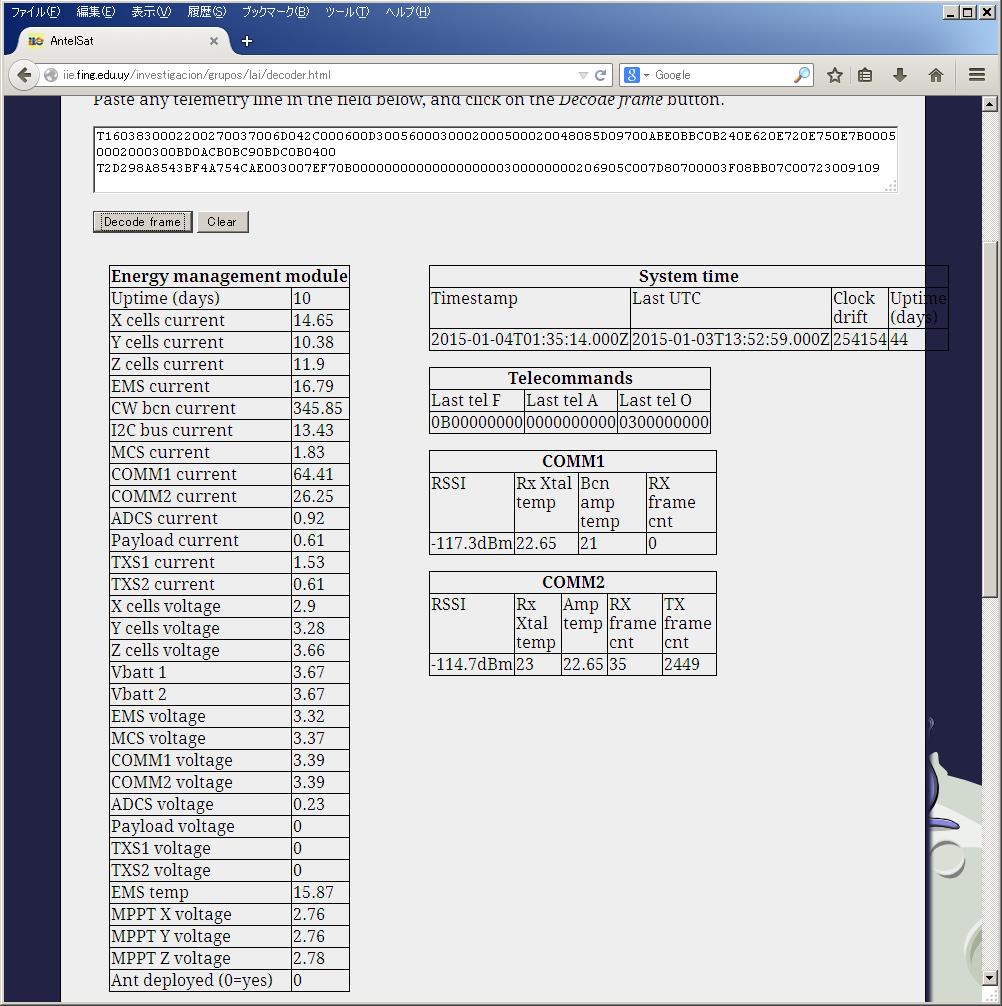Click the Energy management module header
Viewport: 1002px width, 1006px height.
point(229,276)
